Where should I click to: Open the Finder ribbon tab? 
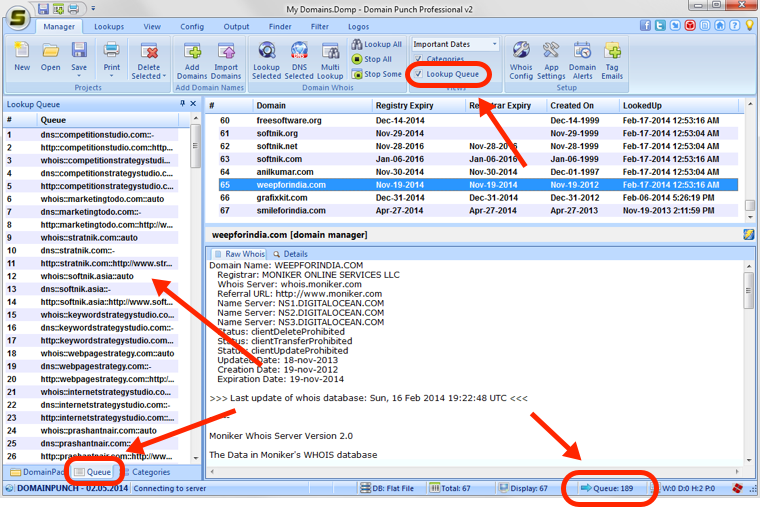(x=280, y=27)
